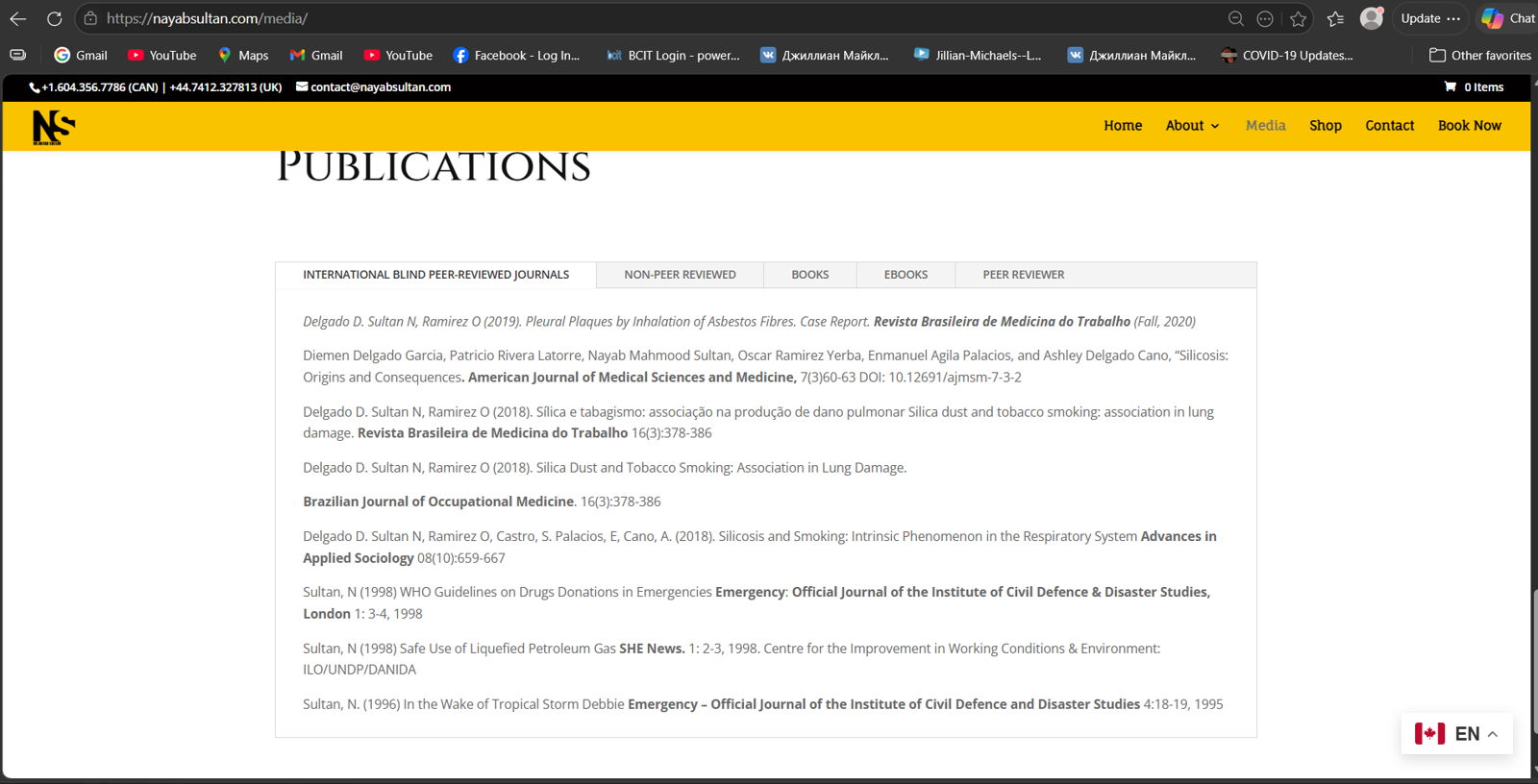This screenshot has height=784, width=1538.
Task: Open the COVID-19 Updates bookmark
Action: (1286, 55)
